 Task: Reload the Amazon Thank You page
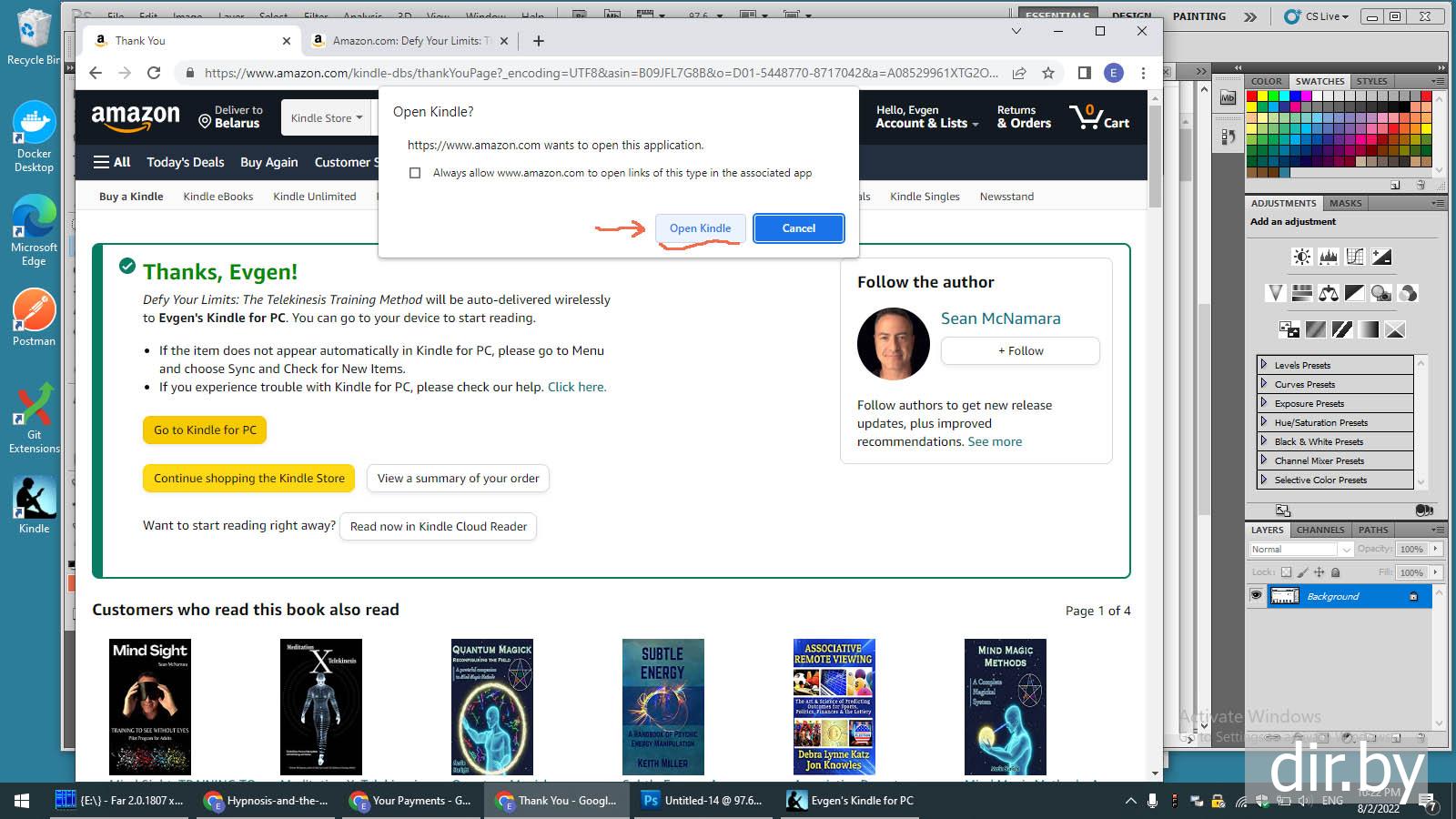pyautogui.click(x=154, y=73)
